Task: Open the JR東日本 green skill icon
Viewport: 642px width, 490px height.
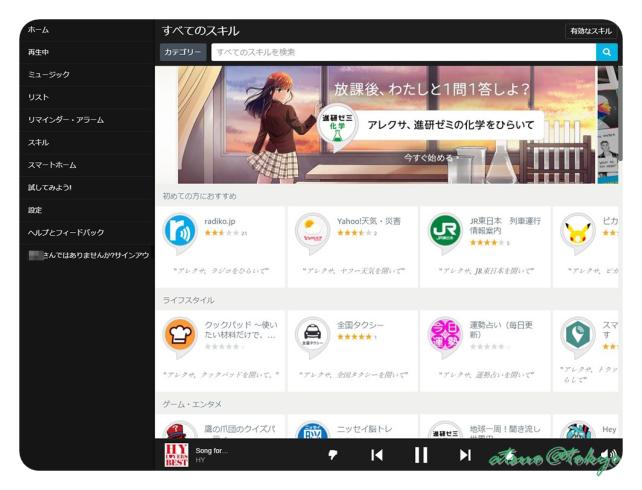Action: tap(445, 232)
